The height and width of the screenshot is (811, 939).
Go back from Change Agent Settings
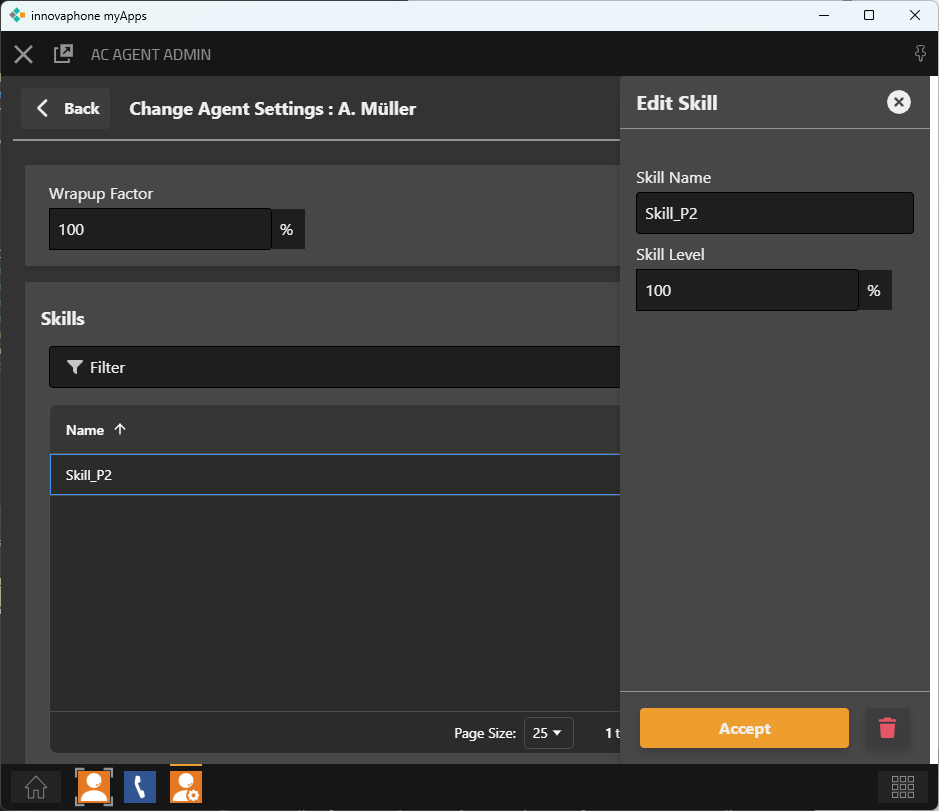click(66, 108)
